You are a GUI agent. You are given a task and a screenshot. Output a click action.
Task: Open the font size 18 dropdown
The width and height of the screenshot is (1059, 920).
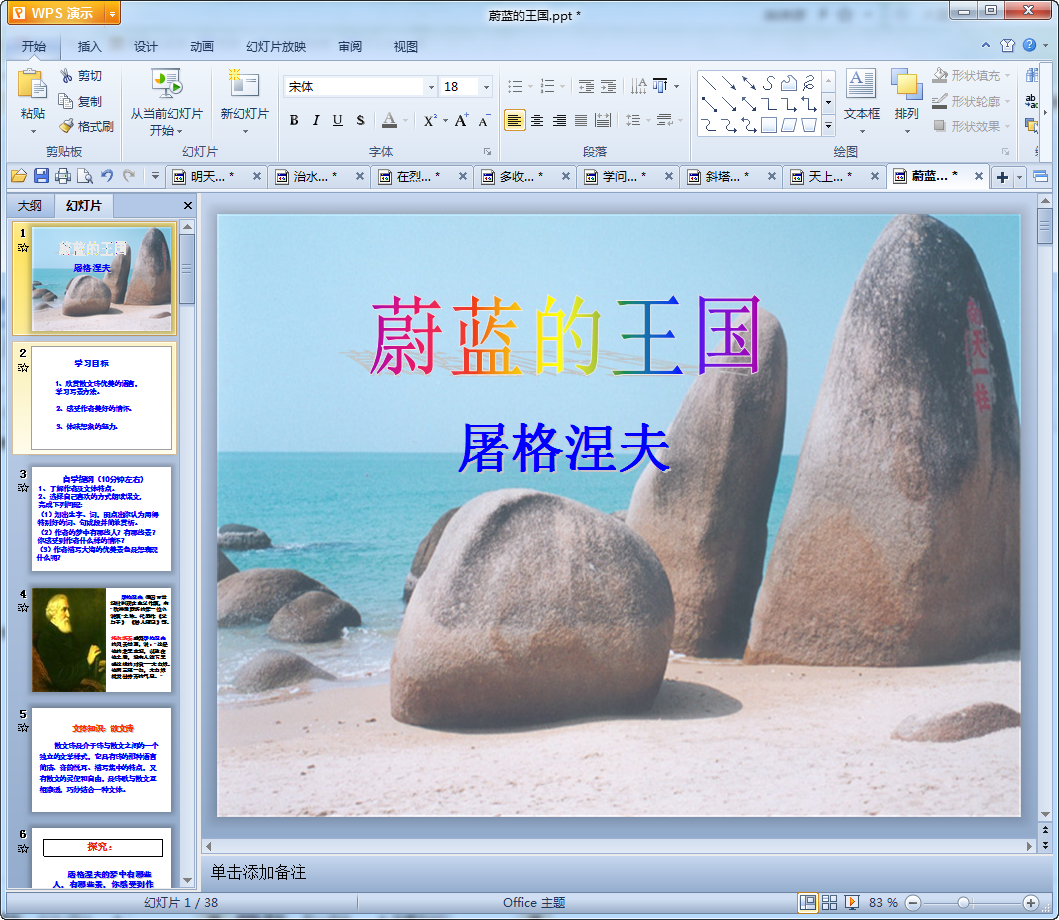[x=486, y=86]
